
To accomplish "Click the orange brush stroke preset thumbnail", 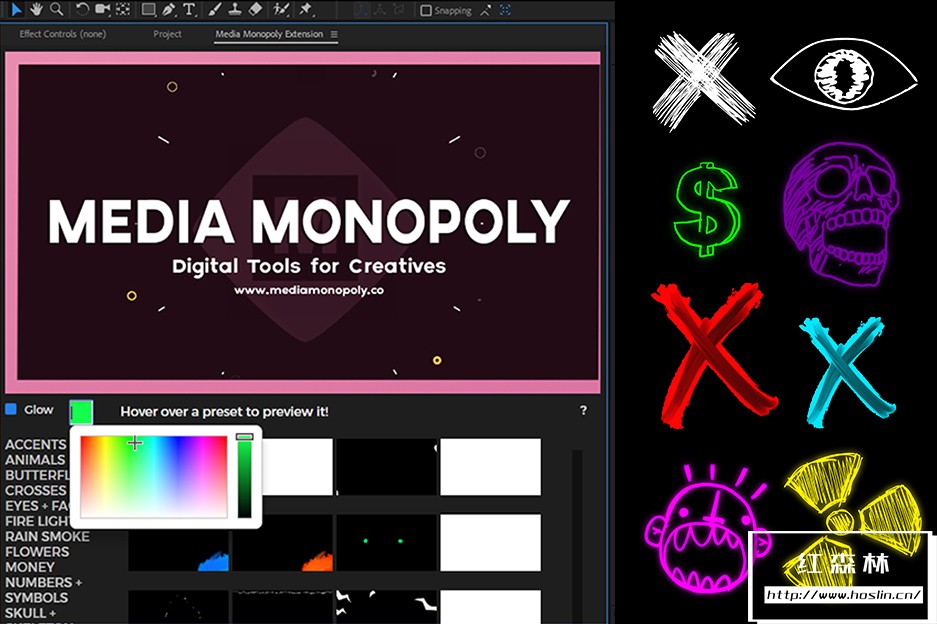I will click(x=283, y=542).
